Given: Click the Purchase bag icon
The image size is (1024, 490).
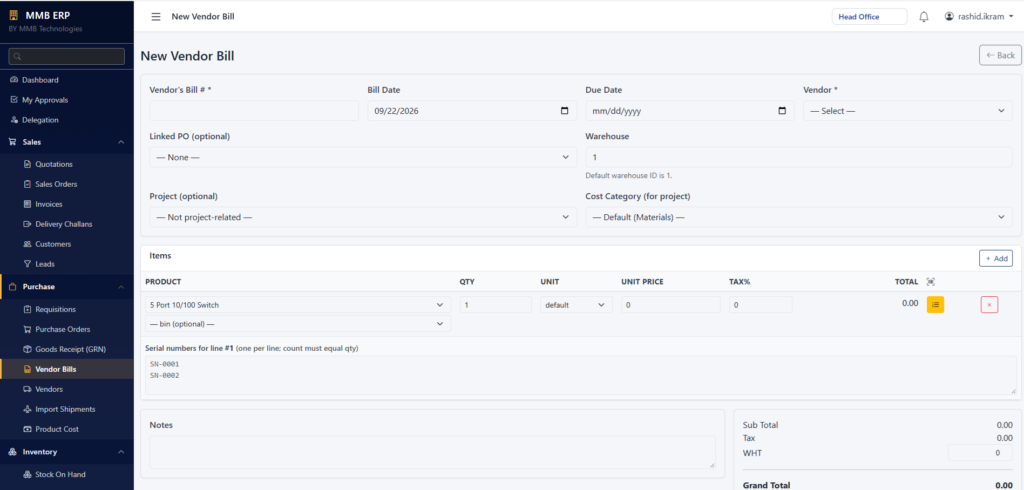Looking at the screenshot, I should pyautogui.click(x=12, y=287).
